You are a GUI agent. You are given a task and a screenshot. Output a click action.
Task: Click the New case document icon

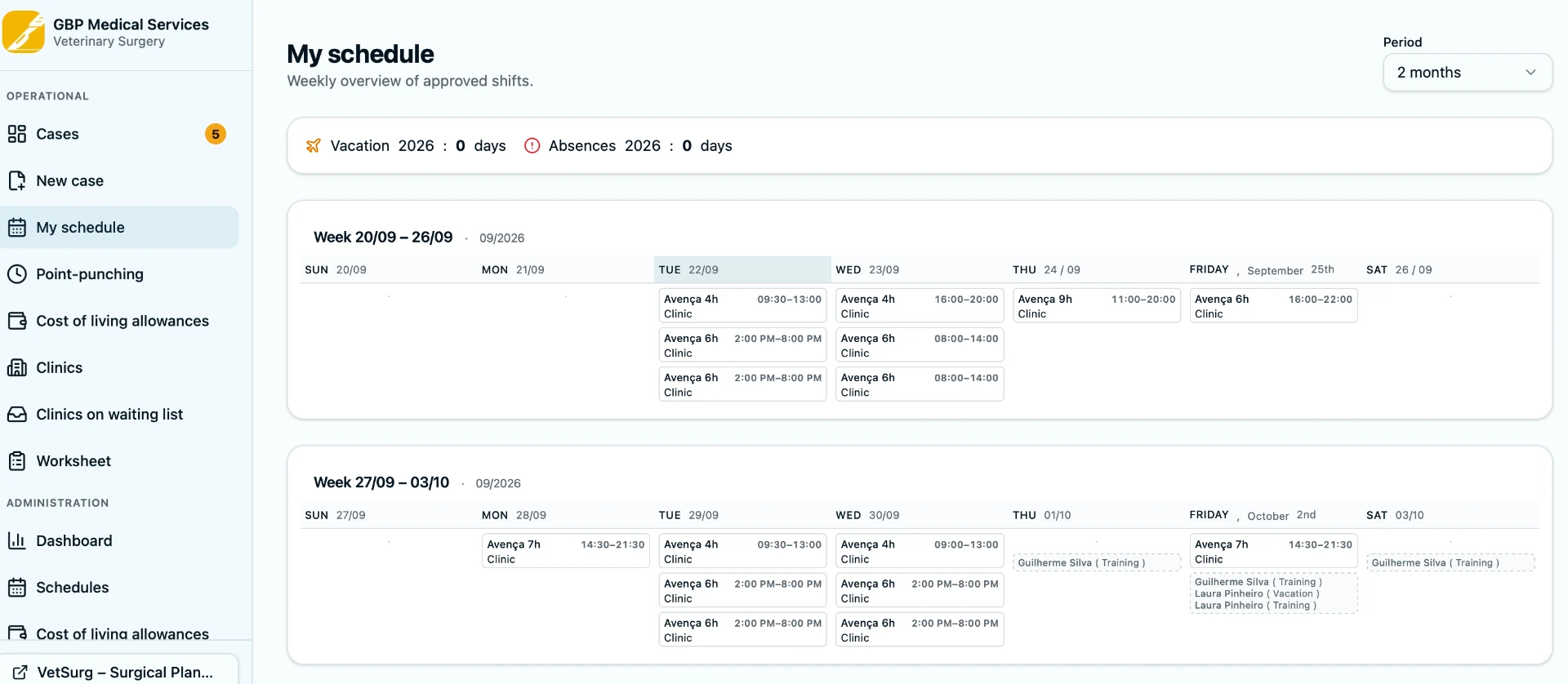coord(17,180)
